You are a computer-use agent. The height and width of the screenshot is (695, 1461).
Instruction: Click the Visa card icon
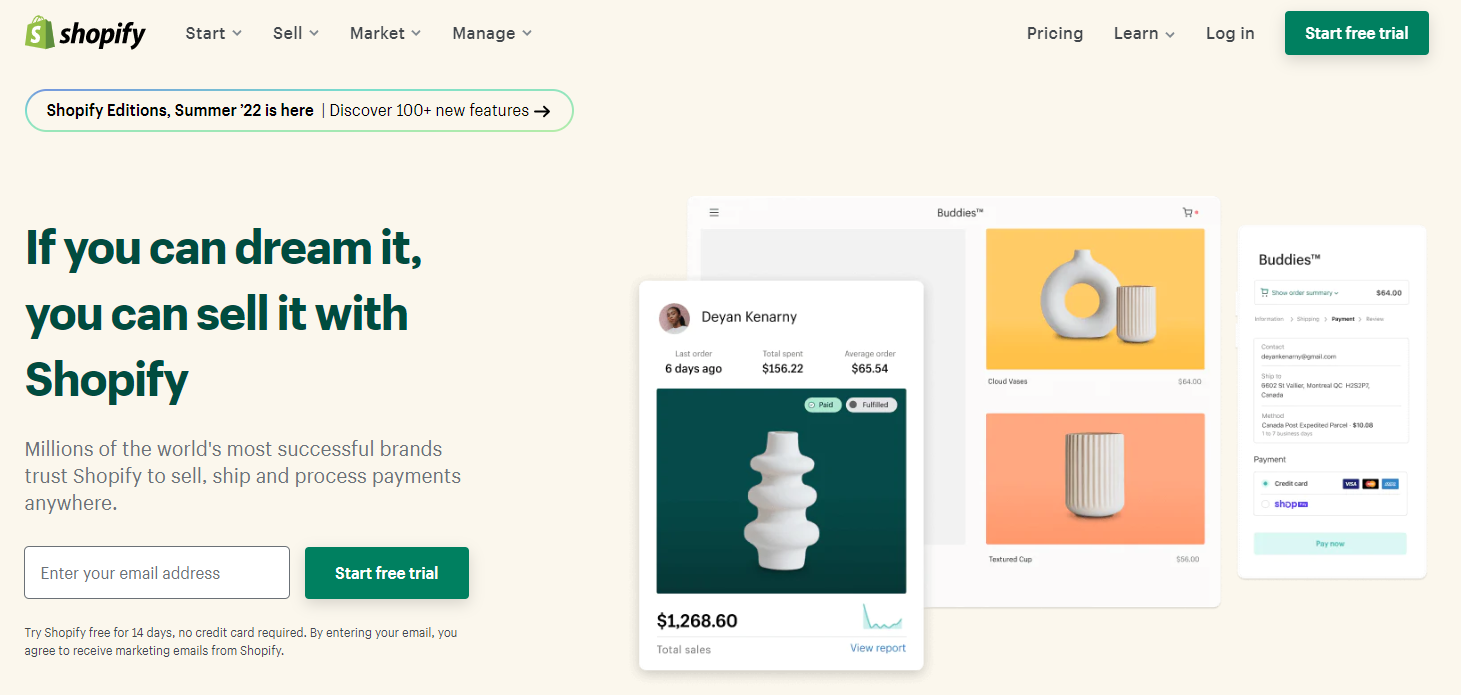pos(1351,483)
